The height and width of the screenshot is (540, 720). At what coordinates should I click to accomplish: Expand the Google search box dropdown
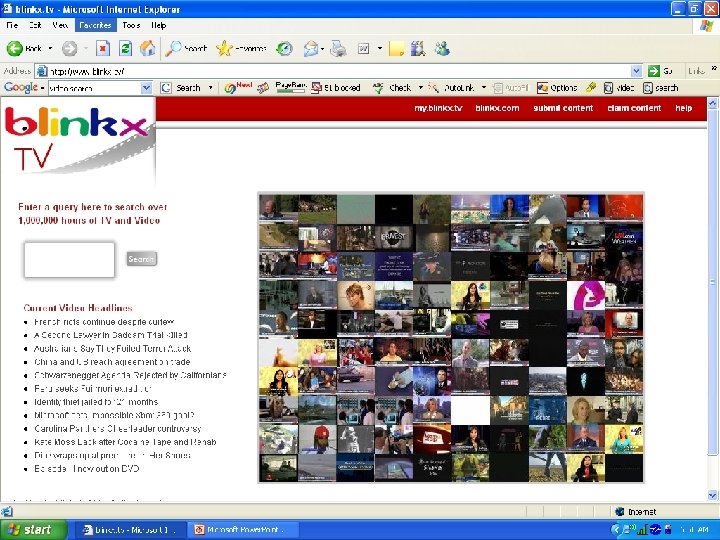[x=146, y=88]
